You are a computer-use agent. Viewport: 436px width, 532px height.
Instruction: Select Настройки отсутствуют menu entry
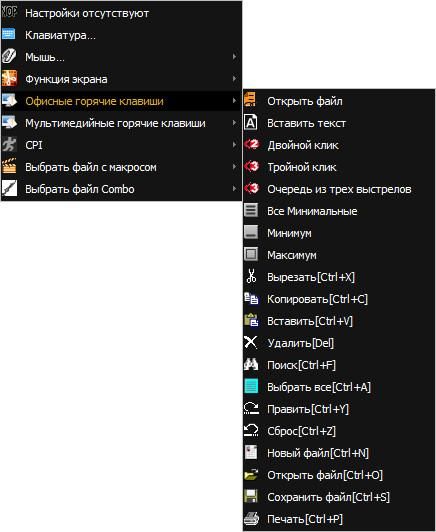pos(121,13)
